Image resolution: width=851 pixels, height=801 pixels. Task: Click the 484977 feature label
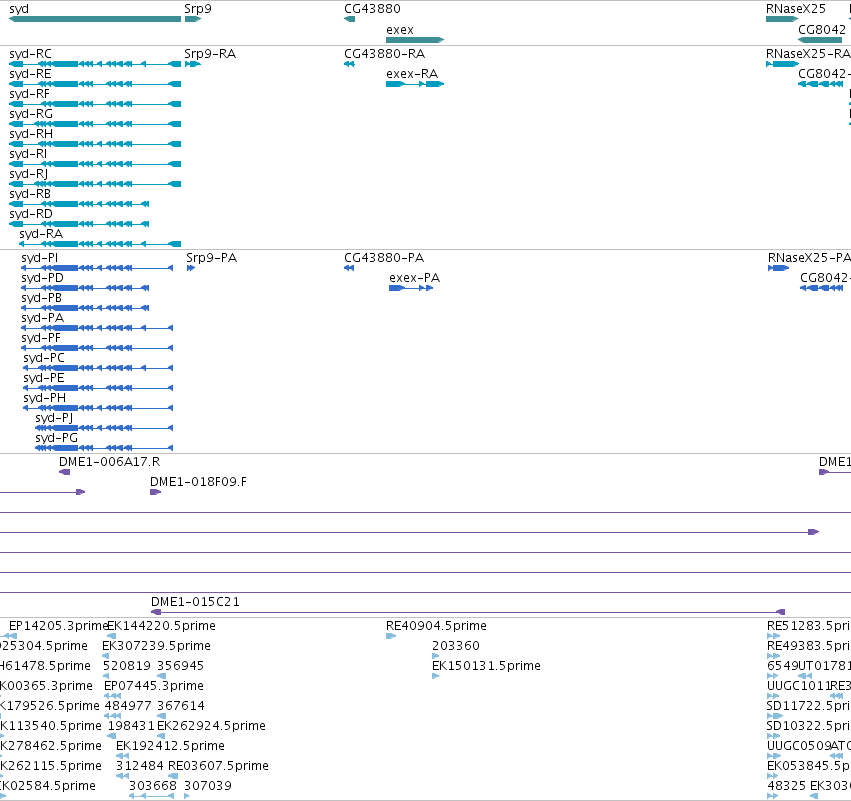pos(128,706)
